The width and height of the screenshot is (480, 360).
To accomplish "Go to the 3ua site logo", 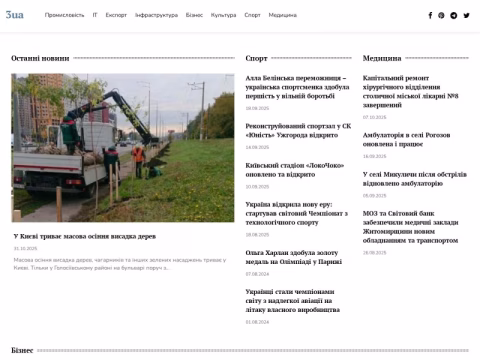I will (15, 15).
